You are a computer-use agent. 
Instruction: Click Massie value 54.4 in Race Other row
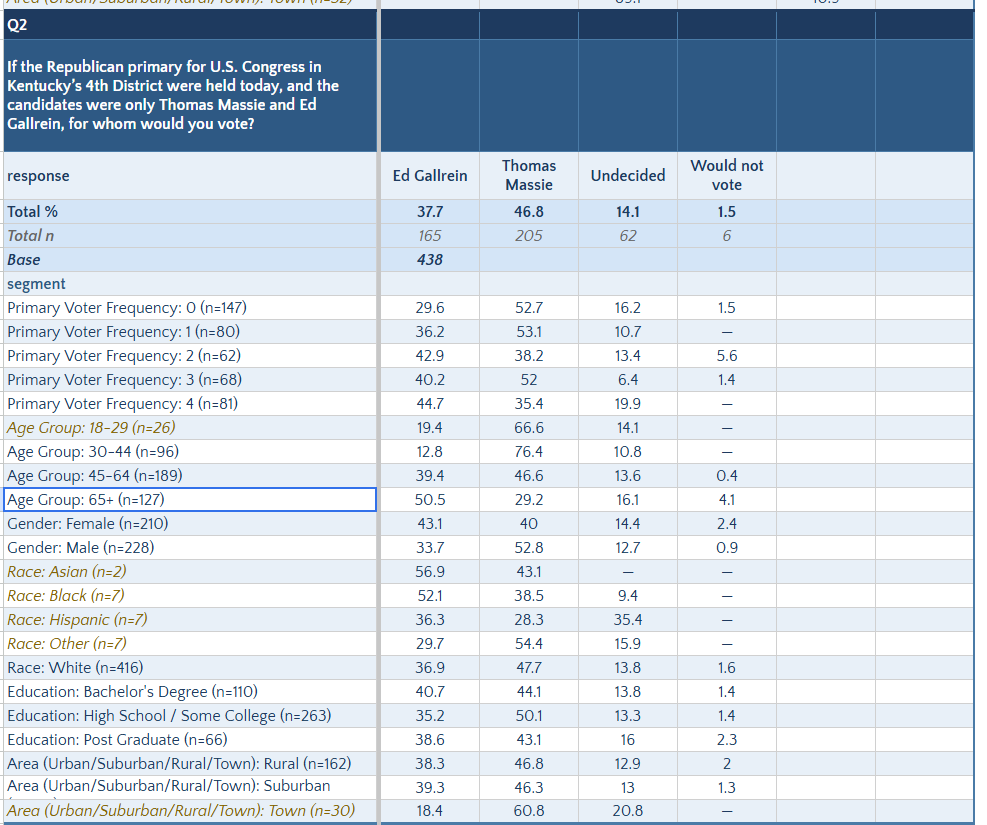(529, 644)
